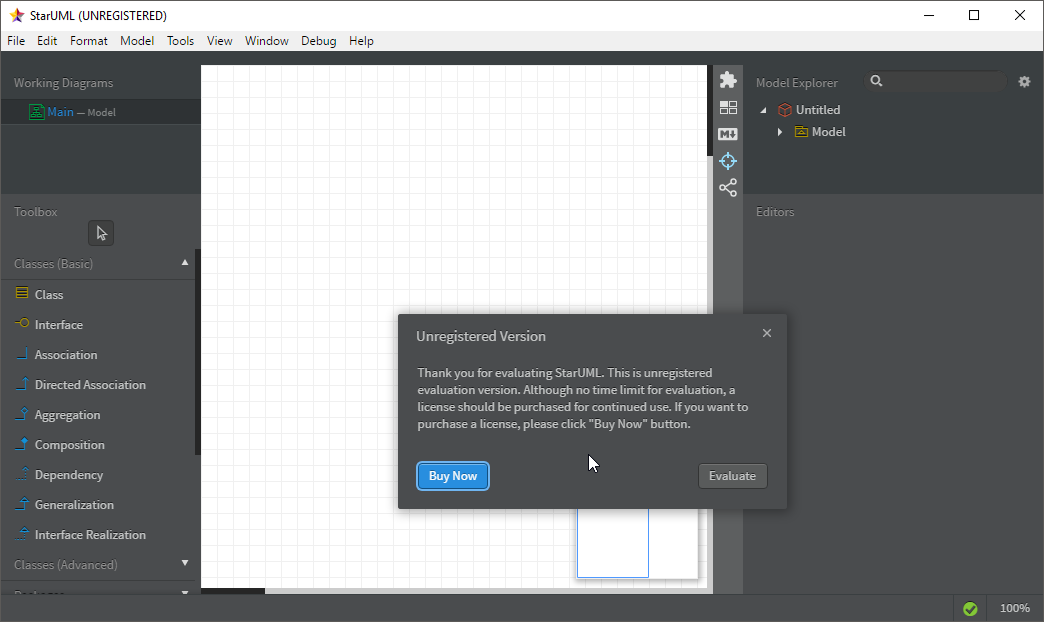Click the canvas horizontal scrollbar thumb

233,591
